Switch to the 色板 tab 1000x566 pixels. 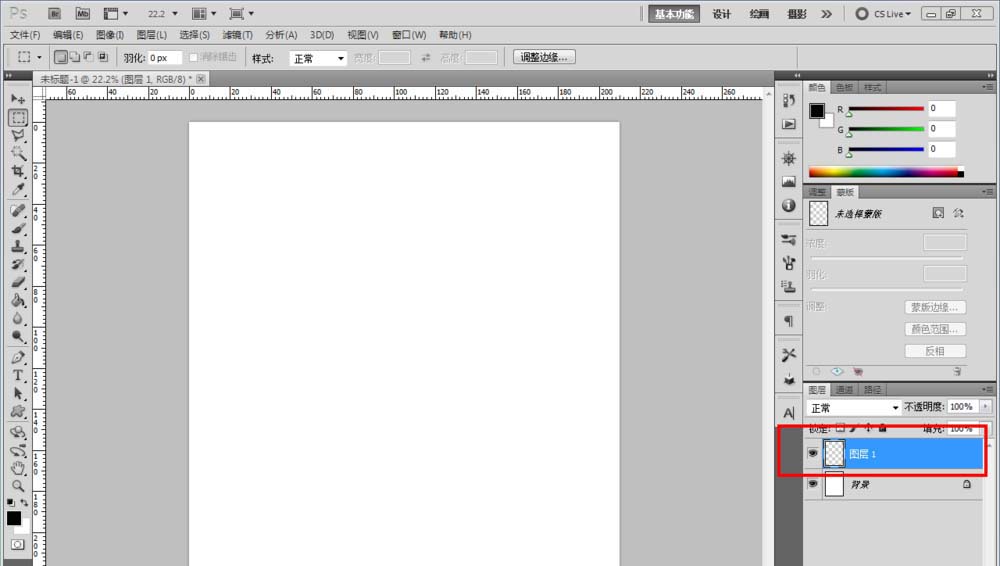point(844,87)
